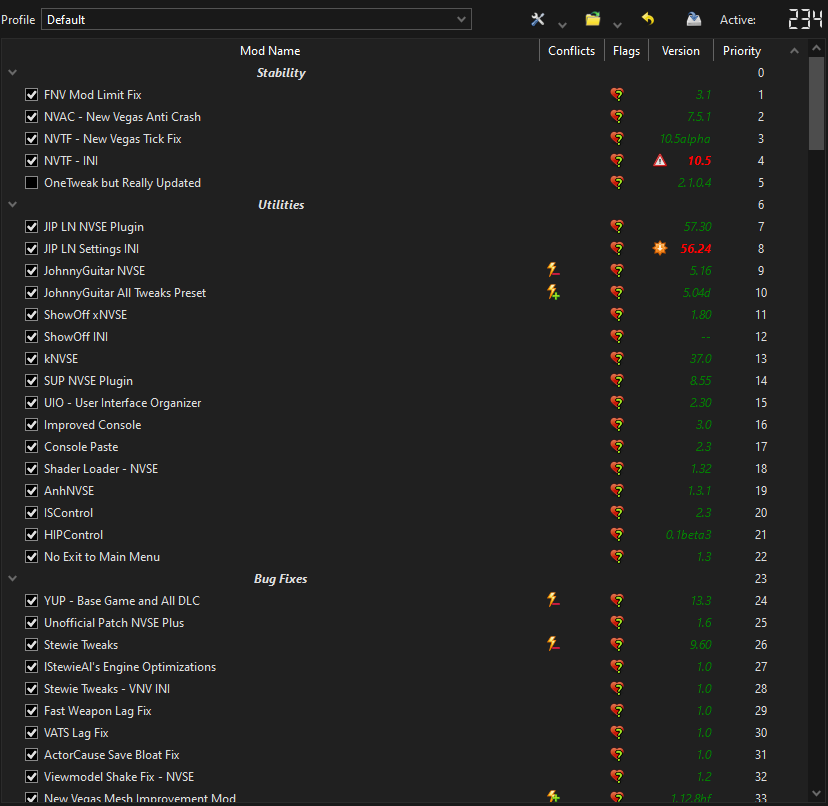Collapse the Bug Fixes separator
The image size is (828, 806).
coord(13,578)
